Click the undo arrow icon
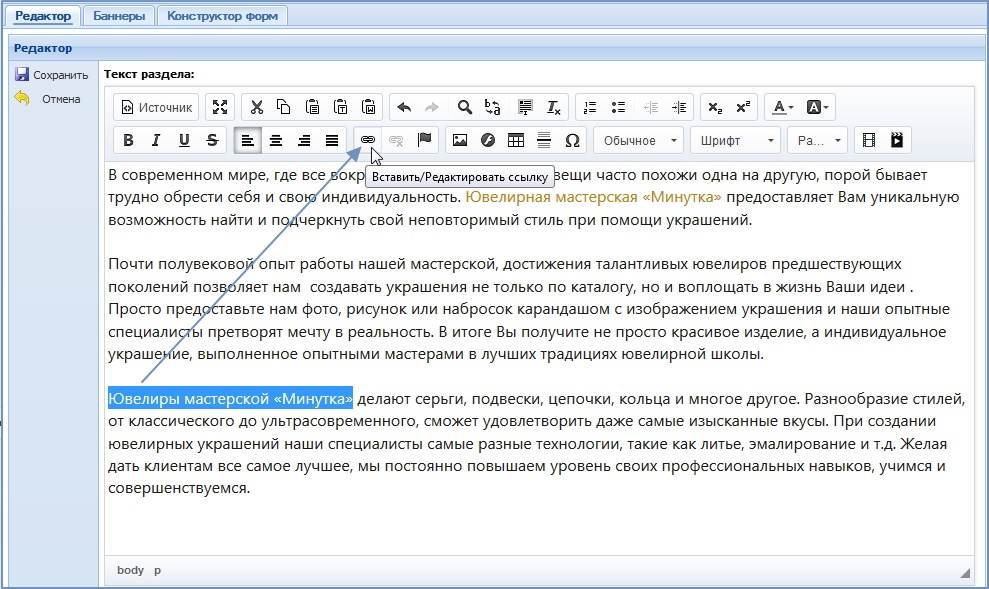This screenshot has width=989, height=589. pyautogui.click(x=404, y=107)
